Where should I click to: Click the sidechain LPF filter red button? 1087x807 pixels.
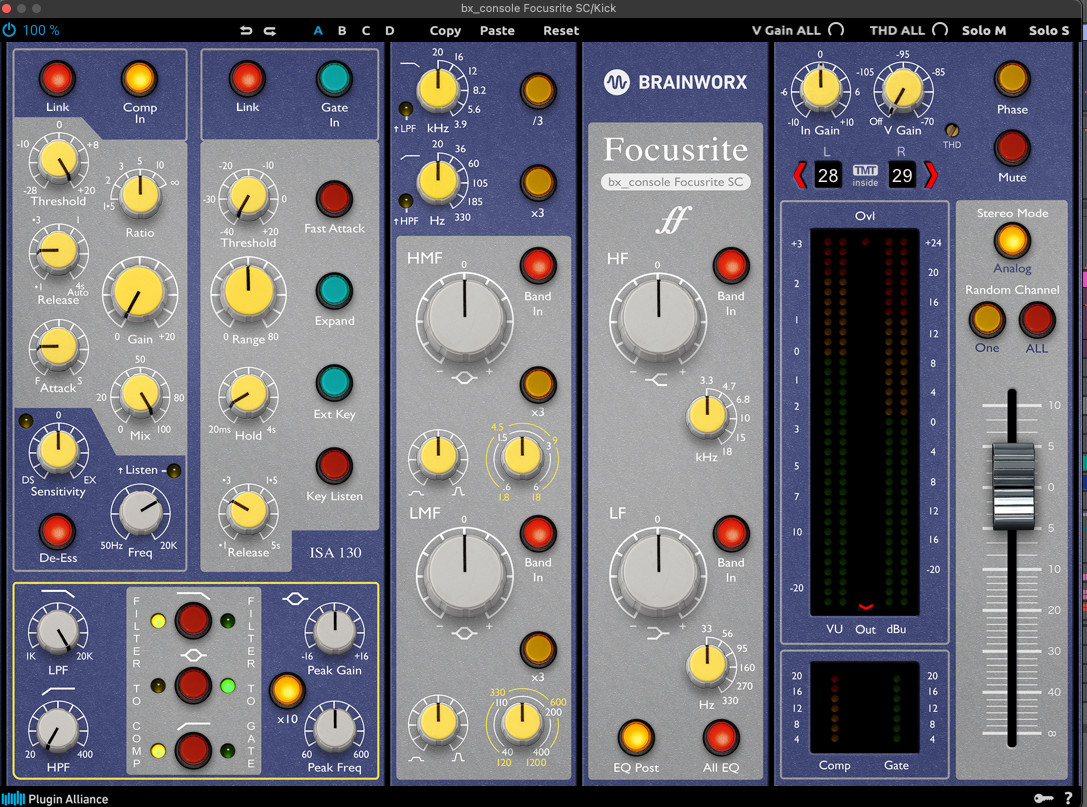pyautogui.click(x=193, y=620)
